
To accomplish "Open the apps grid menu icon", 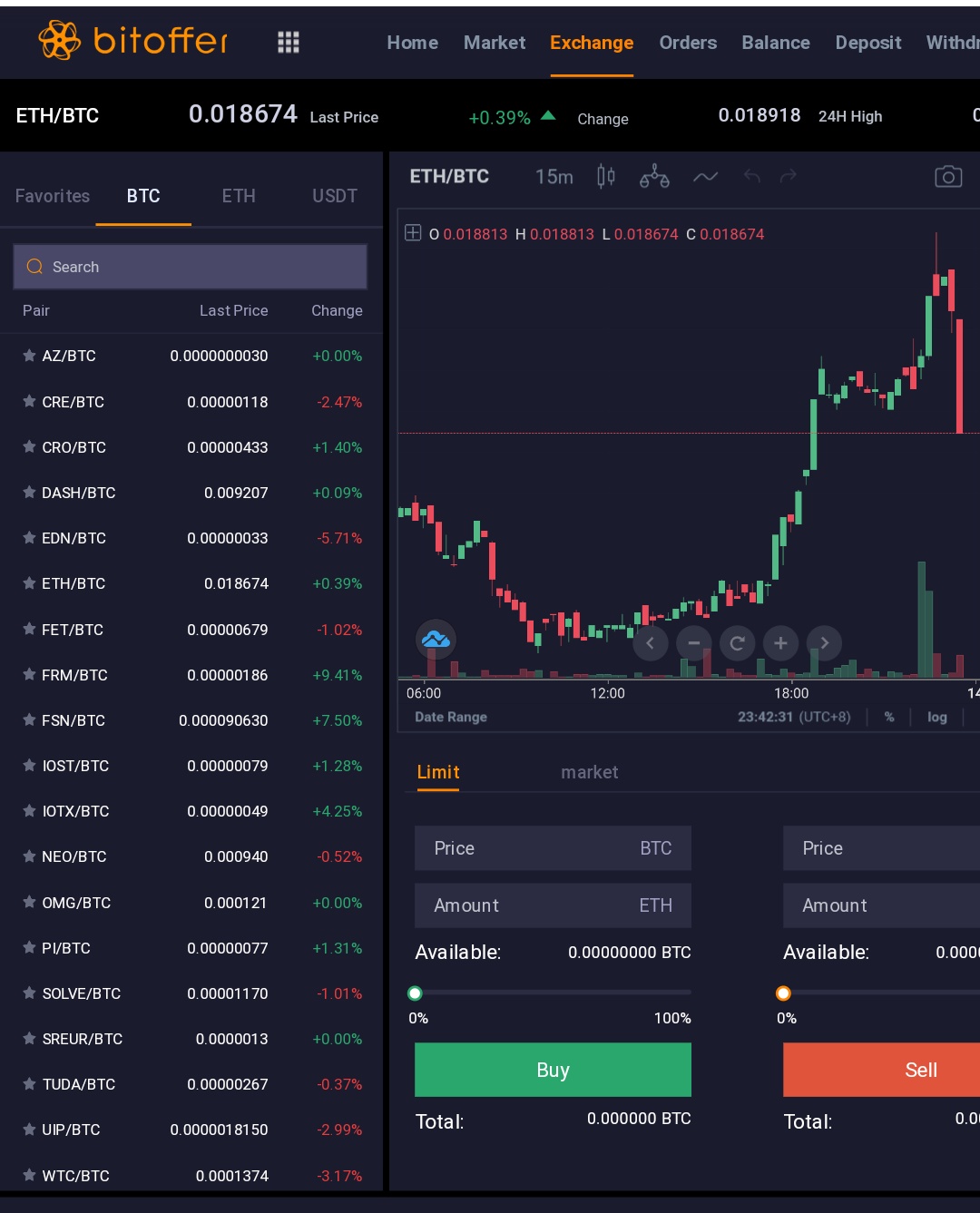I will (x=289, y=42).
